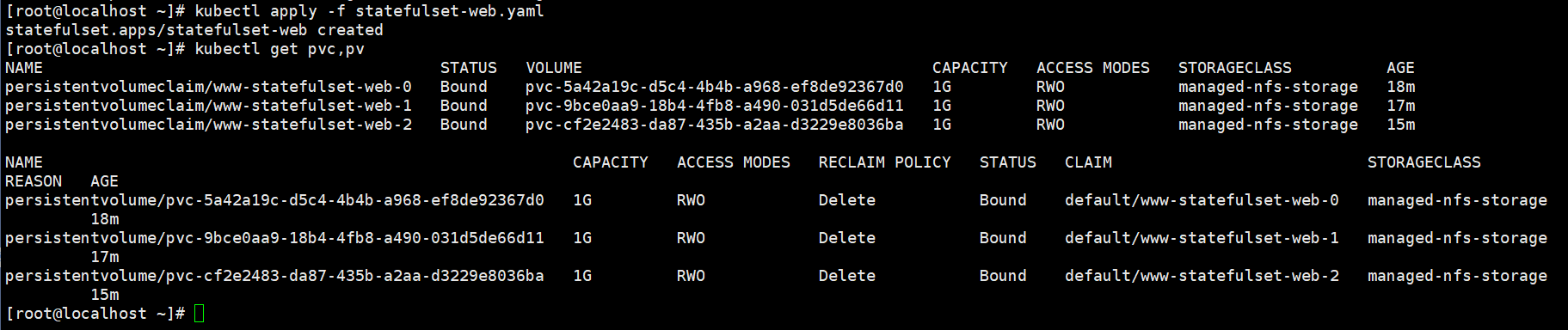Click the kubectl get pvc,pv command

tap(280, 49)
